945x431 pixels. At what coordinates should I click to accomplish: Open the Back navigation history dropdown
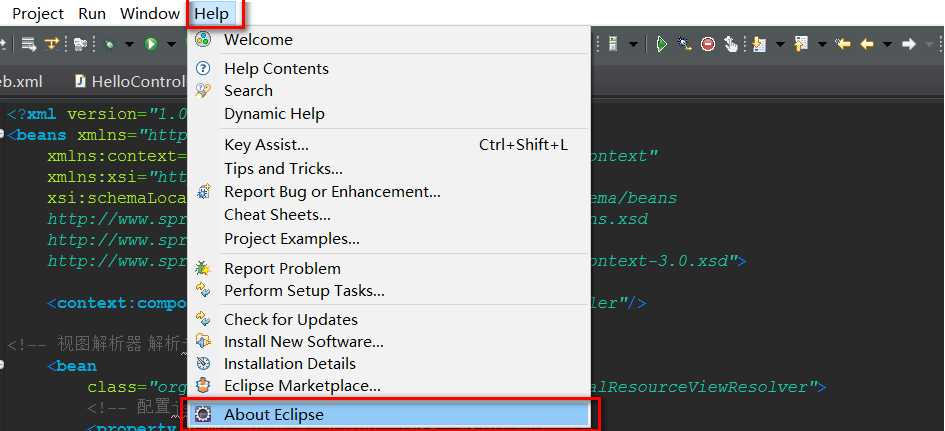click(887, 44)
